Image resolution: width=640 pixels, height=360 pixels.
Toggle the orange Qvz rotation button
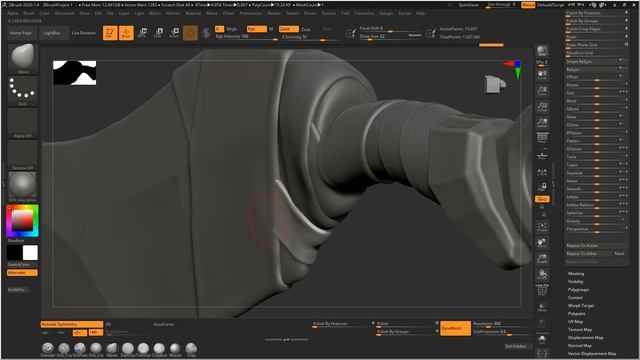(x=542, y=199)
